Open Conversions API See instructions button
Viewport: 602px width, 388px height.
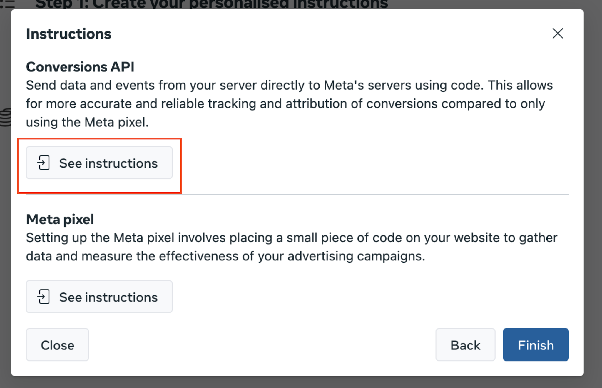[99, 163]
